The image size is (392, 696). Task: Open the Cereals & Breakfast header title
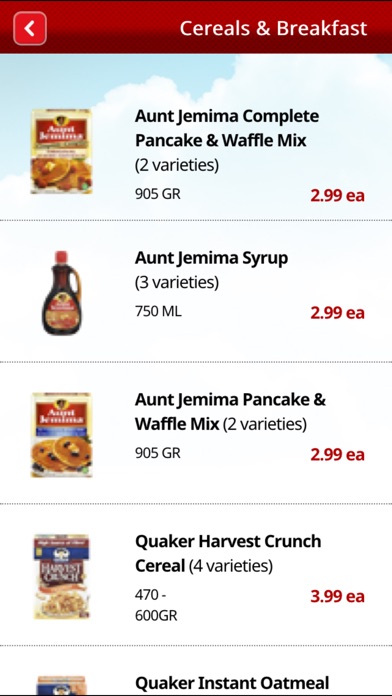[x=273, y=28]
